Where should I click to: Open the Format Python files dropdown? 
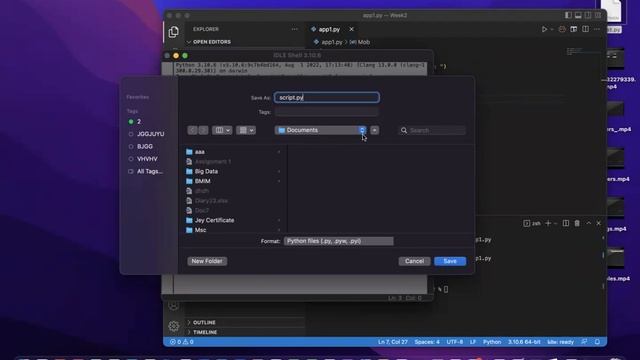tap(339, 241)
